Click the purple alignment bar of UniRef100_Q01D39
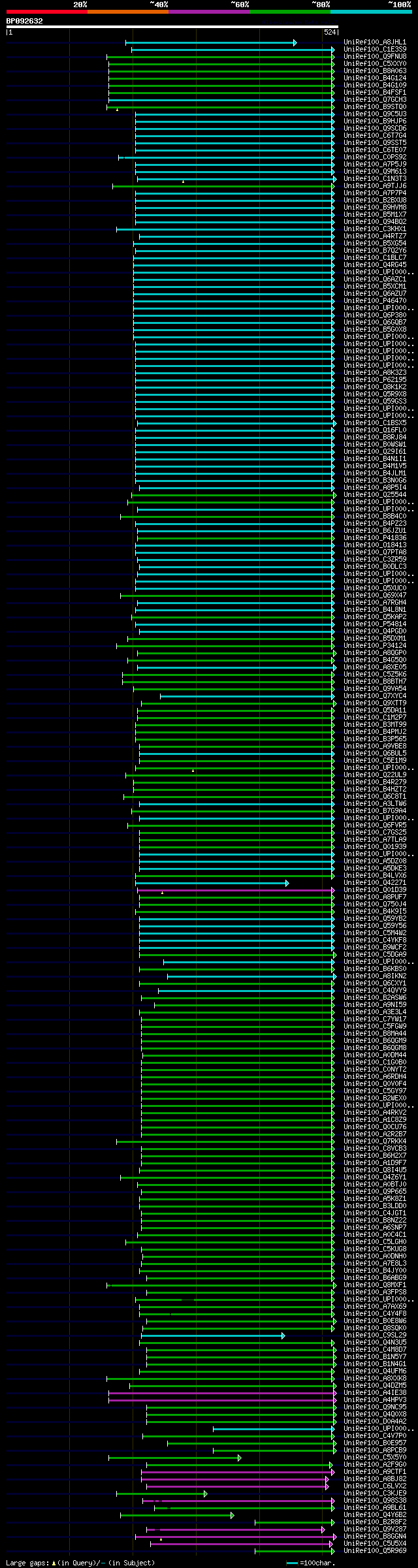Screen dimensions: 418x1568 (x=235, y=890)
